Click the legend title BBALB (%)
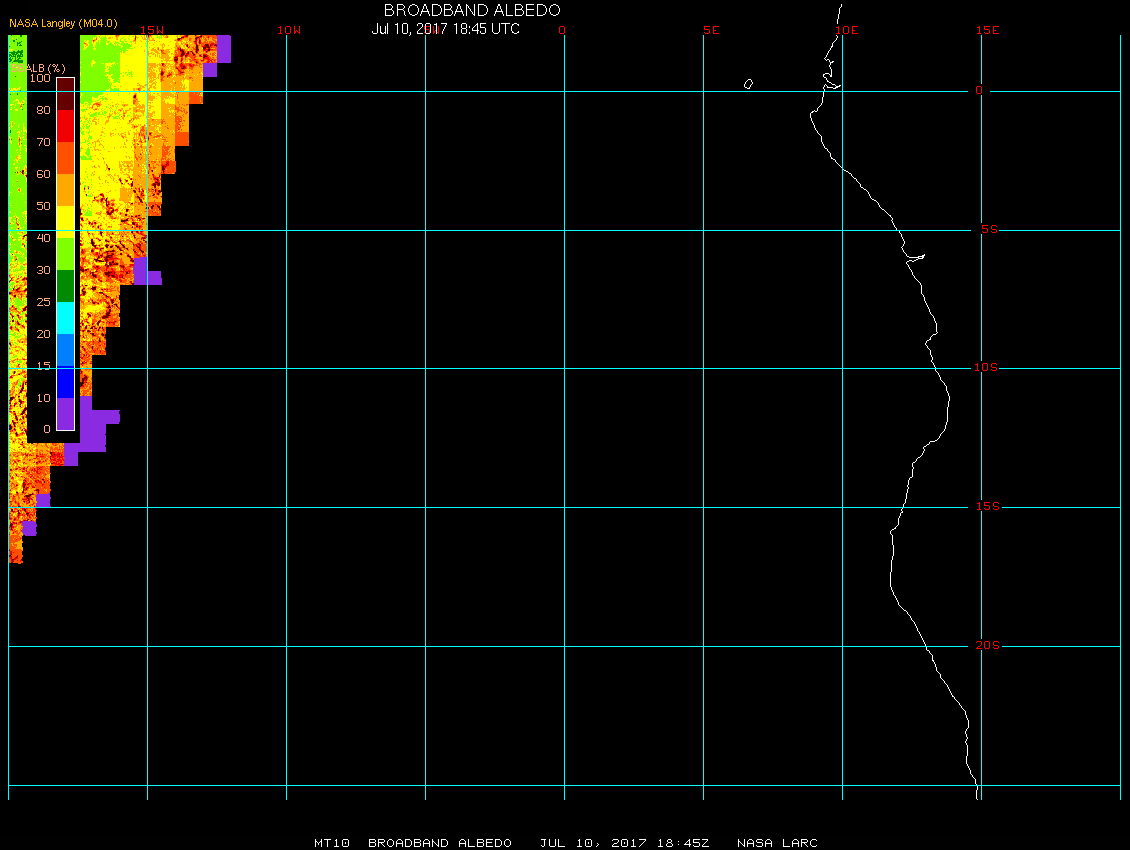The image size is (1130, 850). coord(39,68)
